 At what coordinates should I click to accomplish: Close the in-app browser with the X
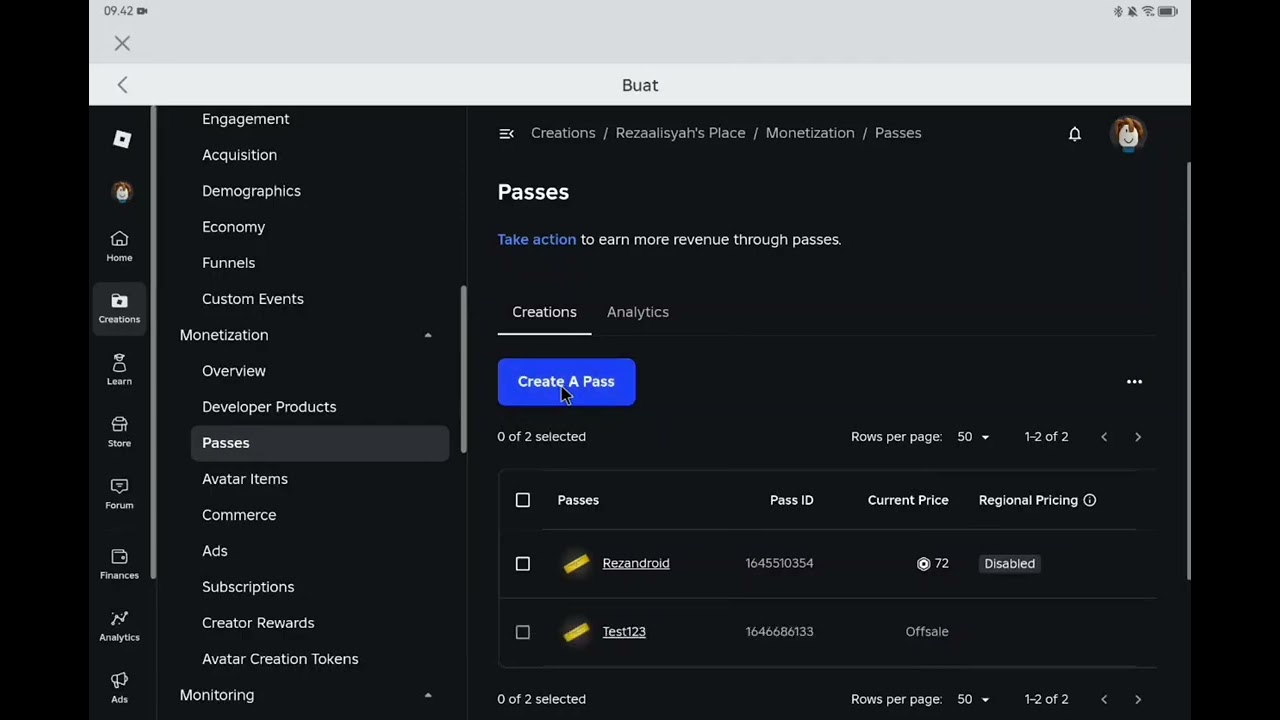(122, 43)
